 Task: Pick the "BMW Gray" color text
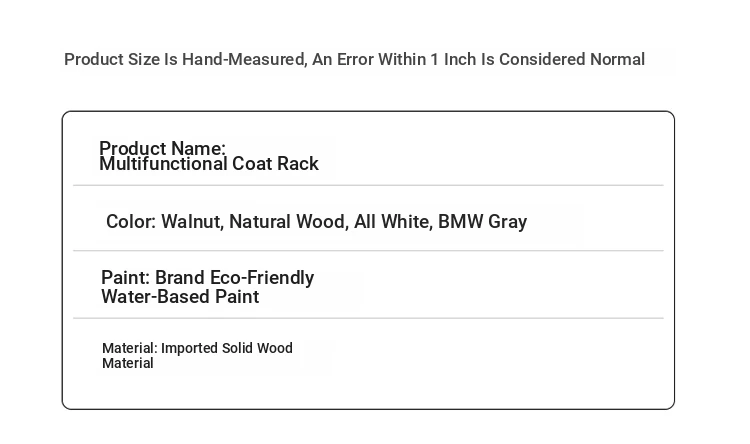pos(482,222)
